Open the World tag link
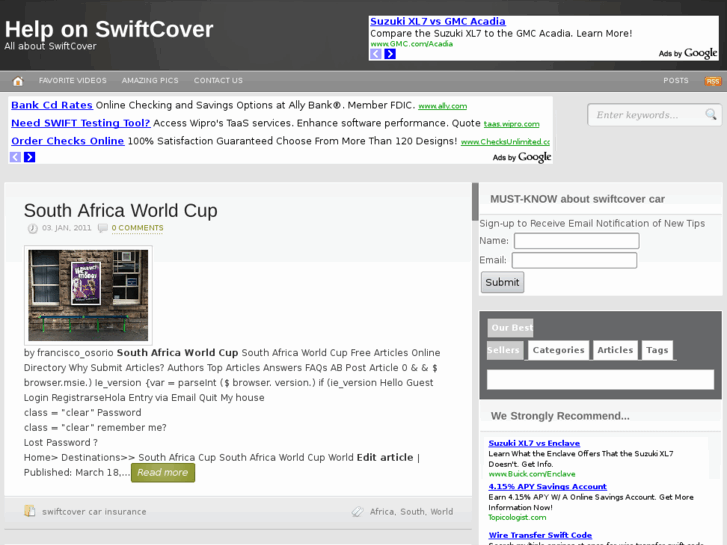This screenshot has height=545, width=727. [x=441, y=512]
